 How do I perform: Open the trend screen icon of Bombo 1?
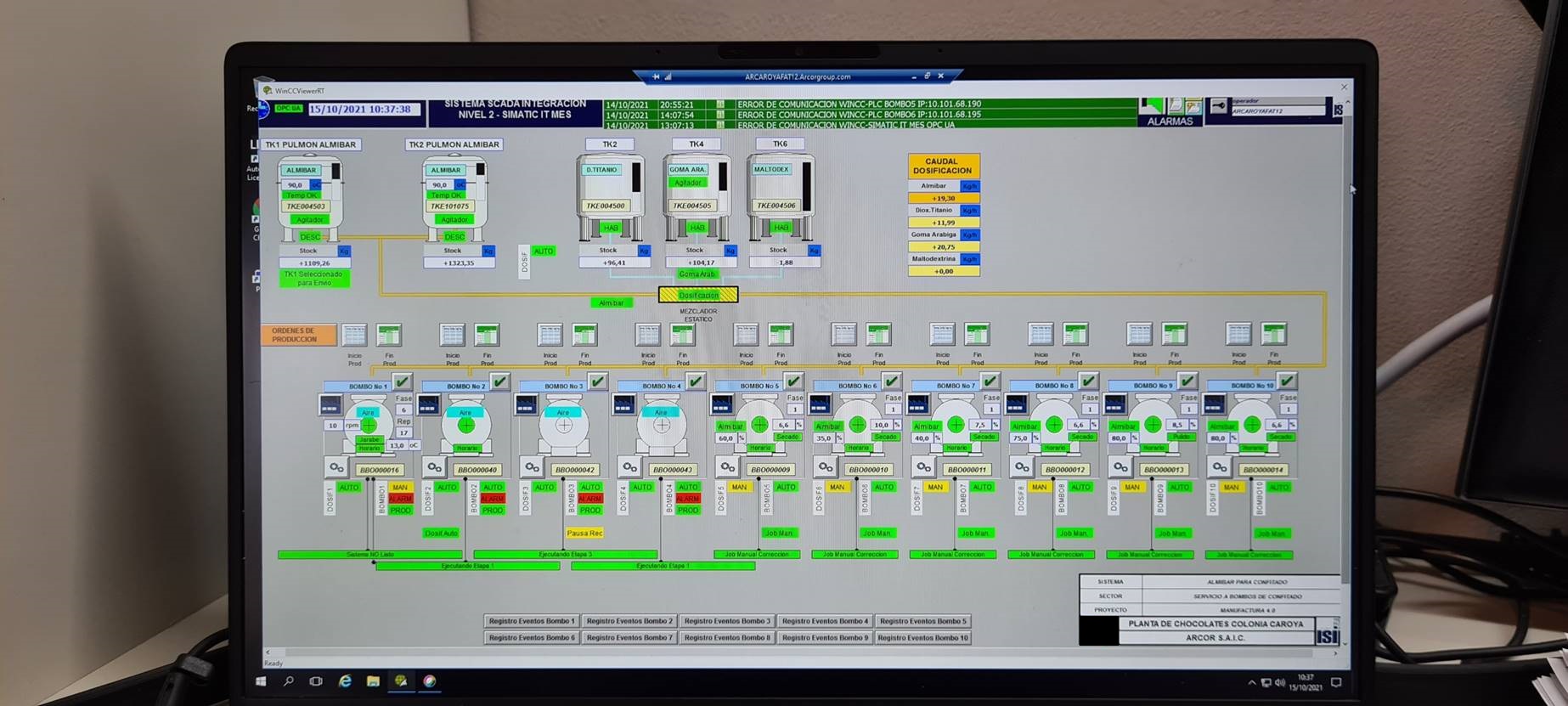coord(330,404)
